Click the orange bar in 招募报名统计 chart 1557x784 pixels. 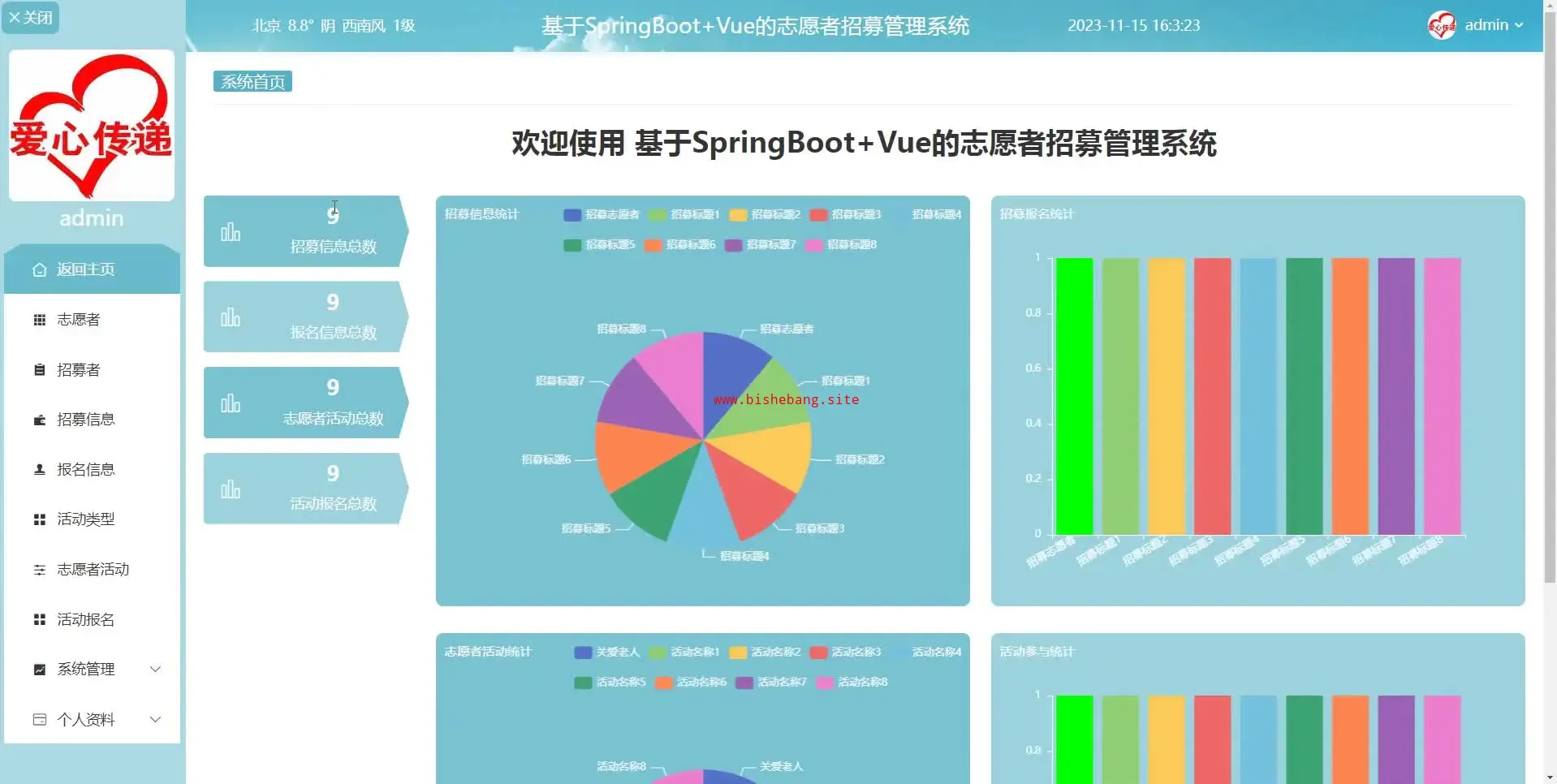coord(1350,396)
